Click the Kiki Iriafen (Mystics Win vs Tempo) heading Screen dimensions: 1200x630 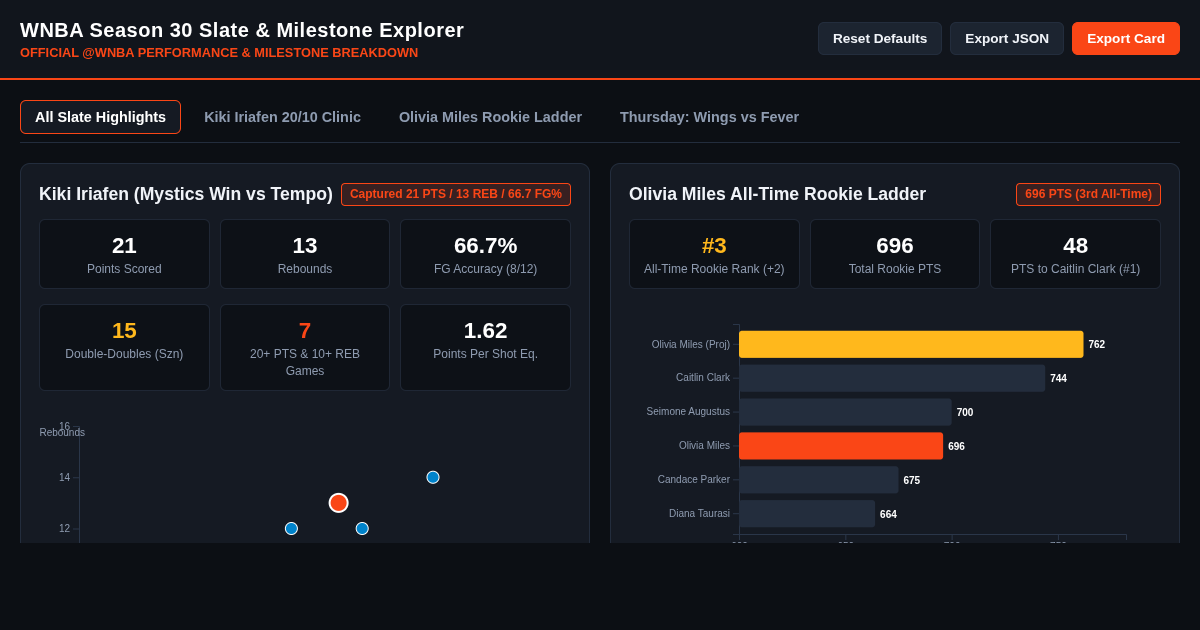(186, 194)
